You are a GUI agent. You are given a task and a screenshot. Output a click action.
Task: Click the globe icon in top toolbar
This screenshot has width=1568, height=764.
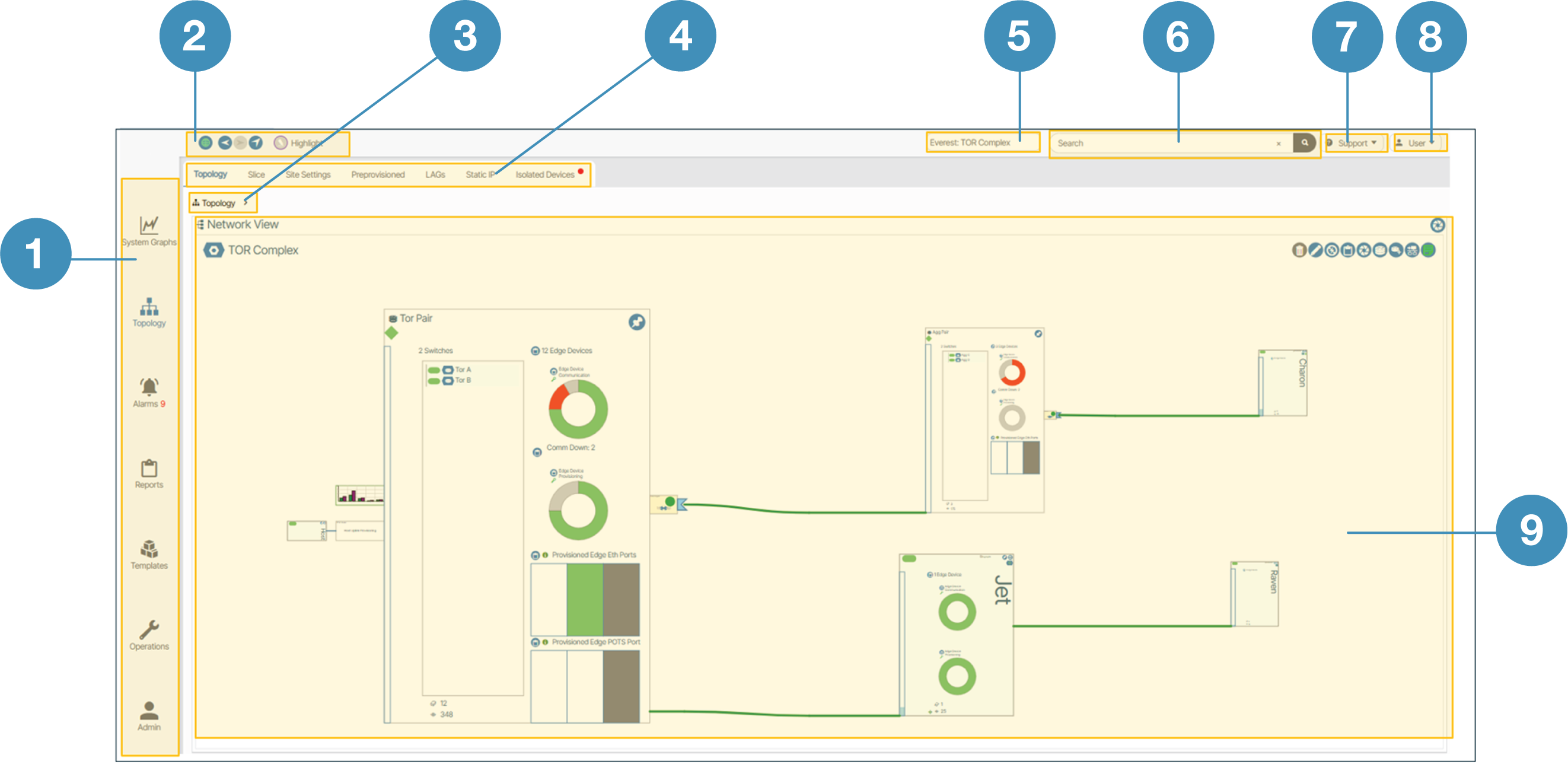click(206, 143)
